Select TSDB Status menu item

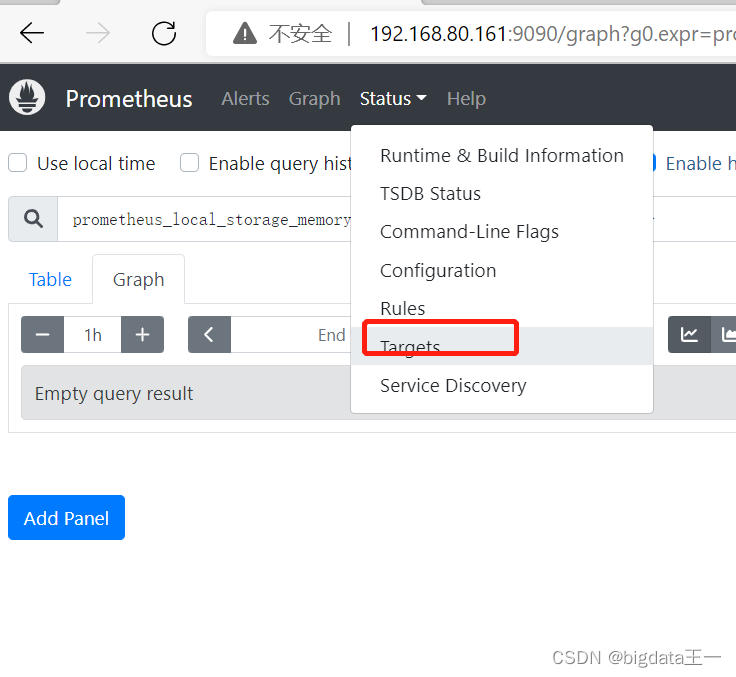pos(502,193)
